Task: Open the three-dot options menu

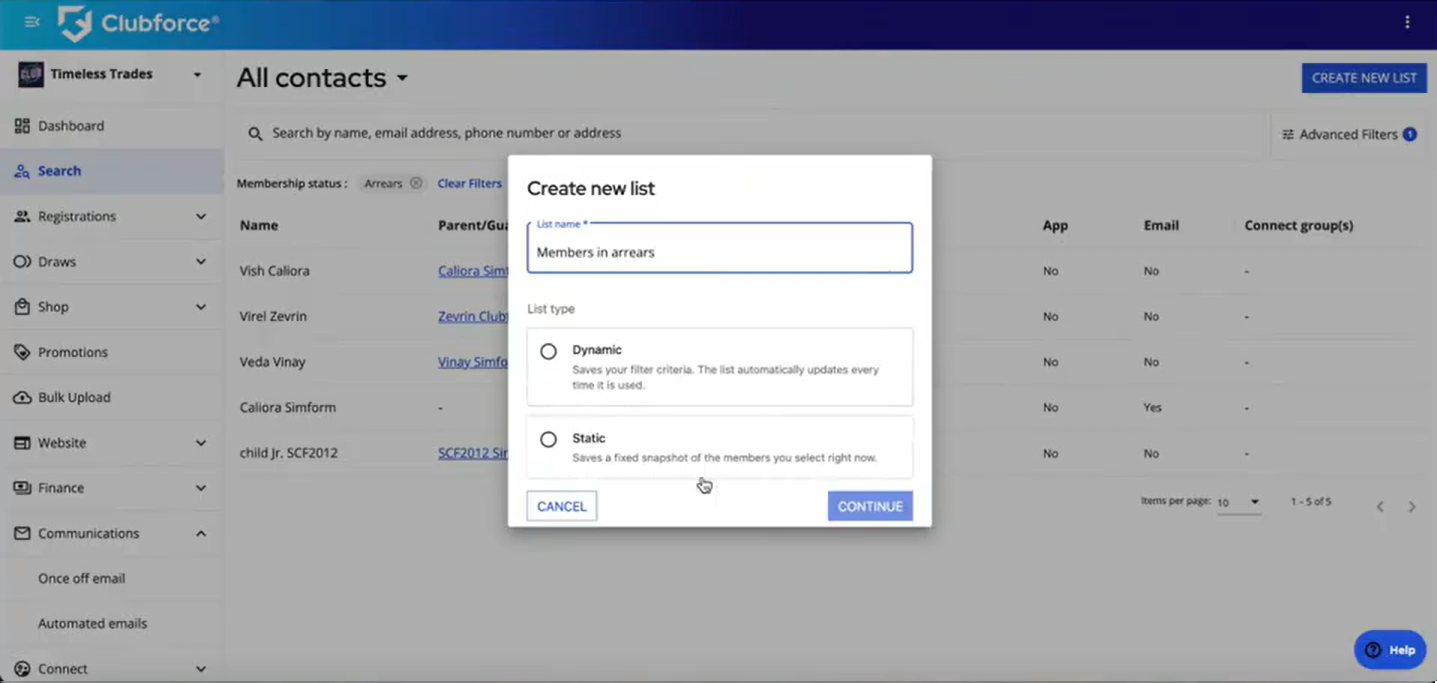Action: click(1407, 22)
